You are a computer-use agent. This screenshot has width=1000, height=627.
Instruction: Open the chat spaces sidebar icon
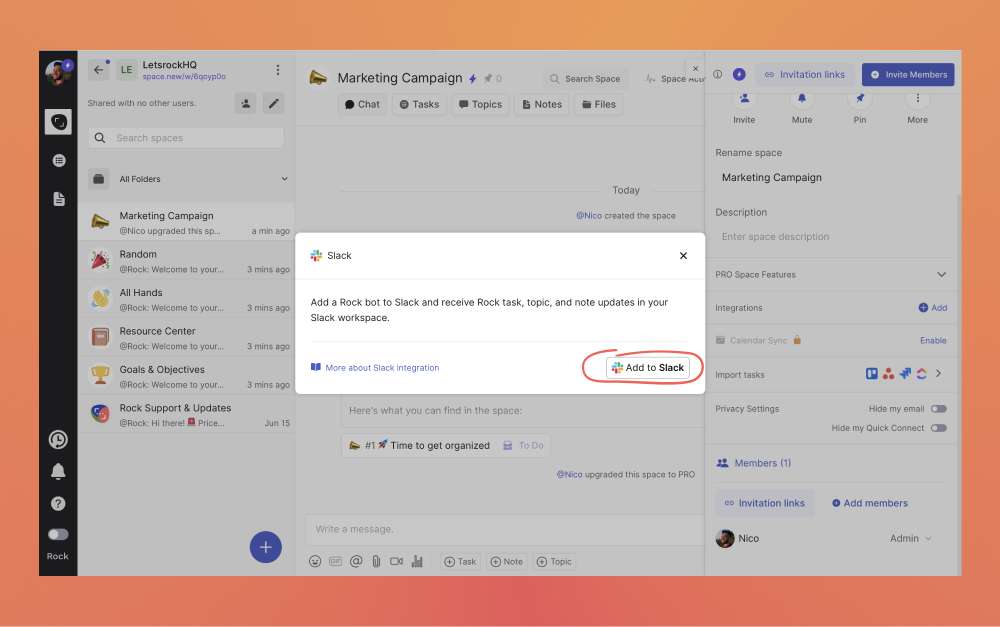pyautogui.click(x=58, y=122)
